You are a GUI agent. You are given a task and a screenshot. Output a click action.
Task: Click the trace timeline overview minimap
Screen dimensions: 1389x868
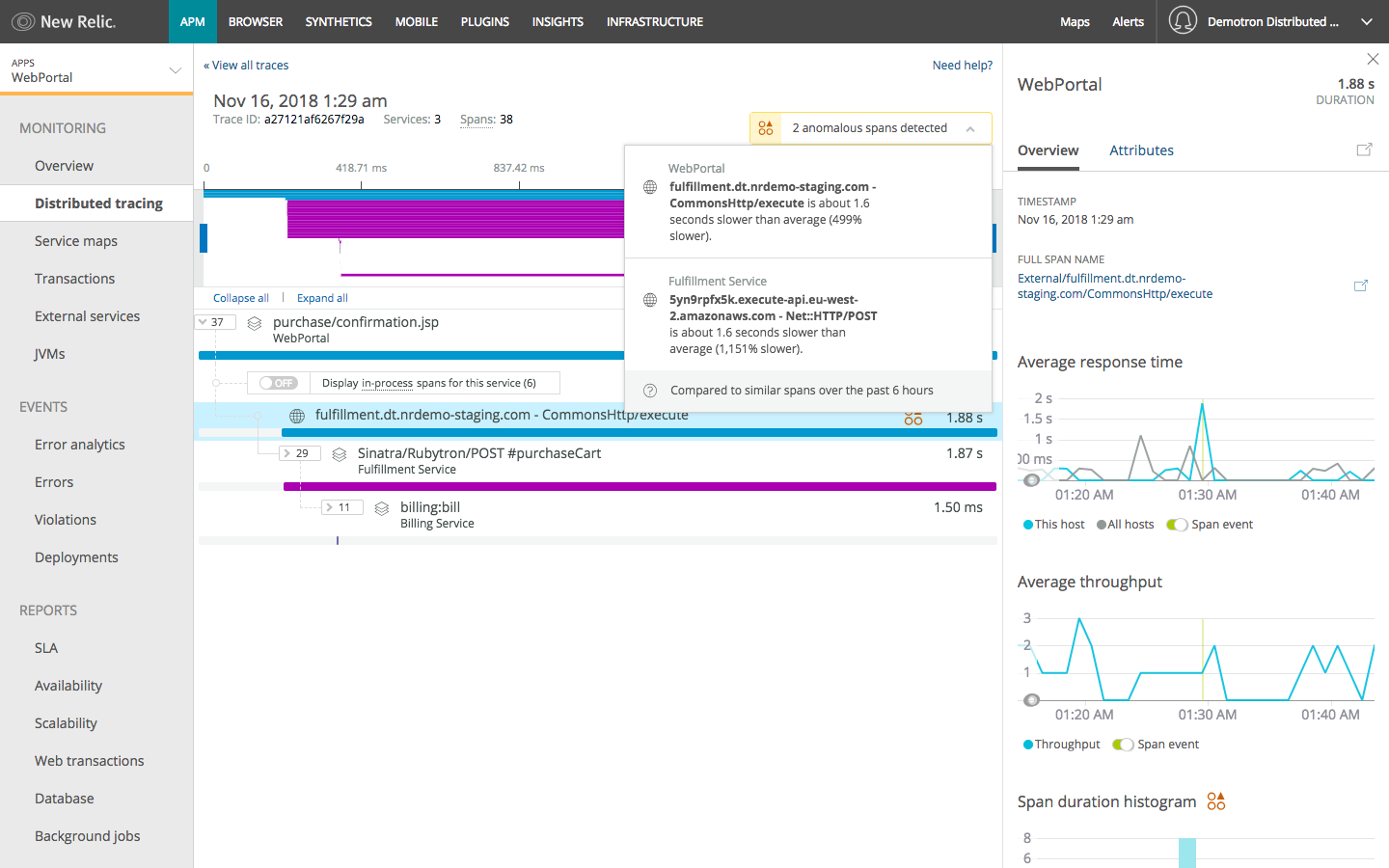pos(598,236)
